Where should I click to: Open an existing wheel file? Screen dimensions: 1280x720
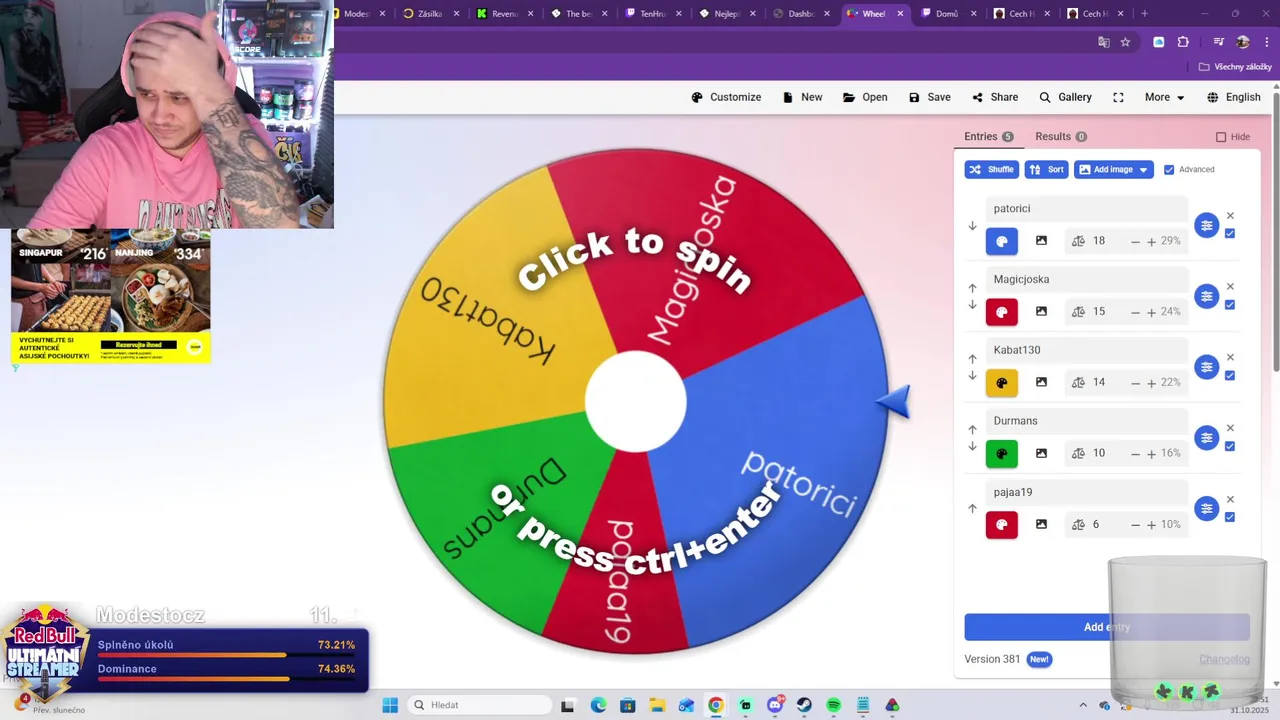click(865, 97)
